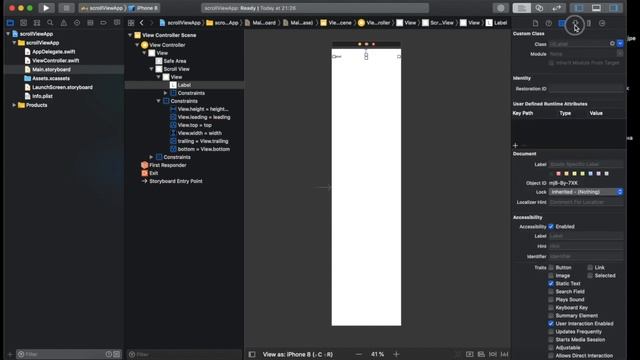Stop the running app
Viewport: 640px width, 360px height.
pos(66,8)
